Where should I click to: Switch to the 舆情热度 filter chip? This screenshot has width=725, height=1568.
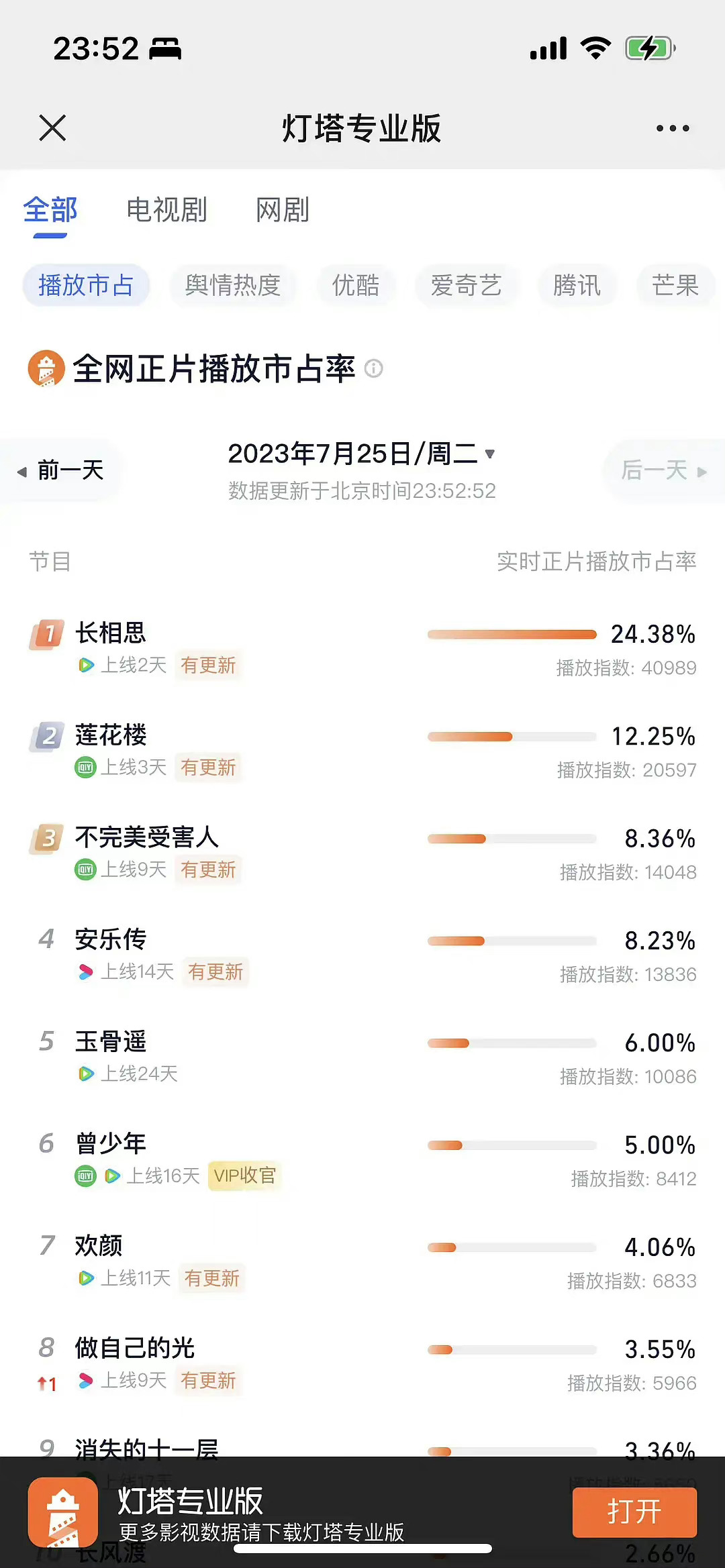click(232, 285)
